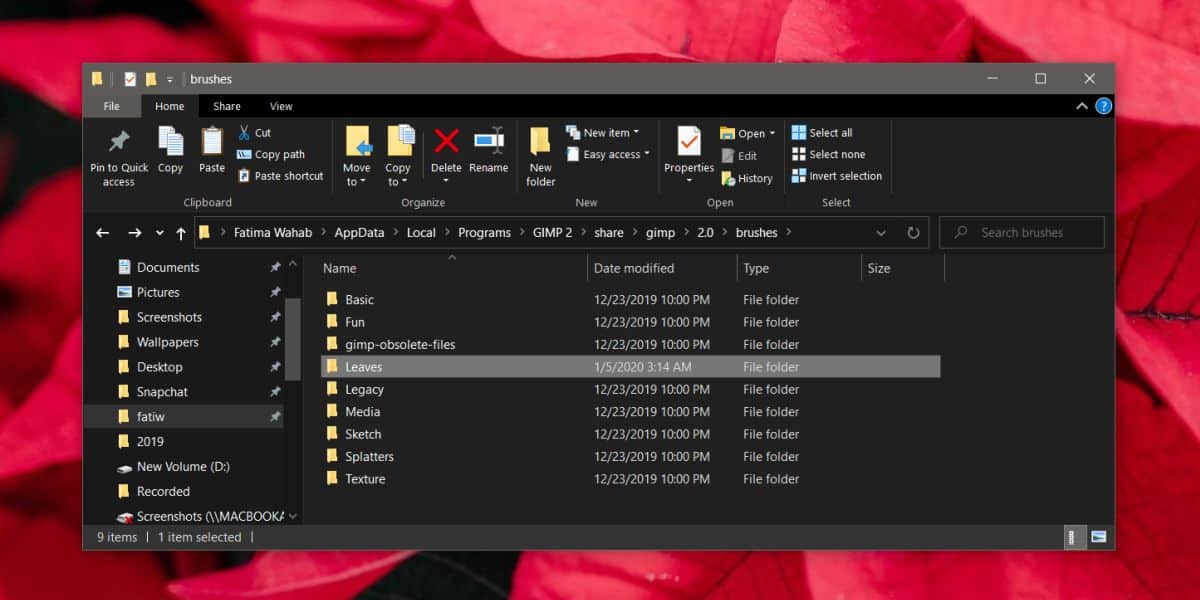This screenshot has height=600, width=1200.
Task: Click the Cut scissors option
Action: click(254, 132)
